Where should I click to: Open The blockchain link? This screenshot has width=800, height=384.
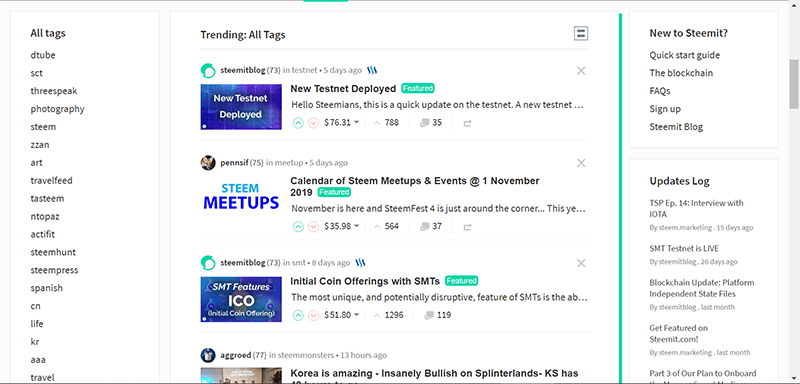tap(681, 73)
